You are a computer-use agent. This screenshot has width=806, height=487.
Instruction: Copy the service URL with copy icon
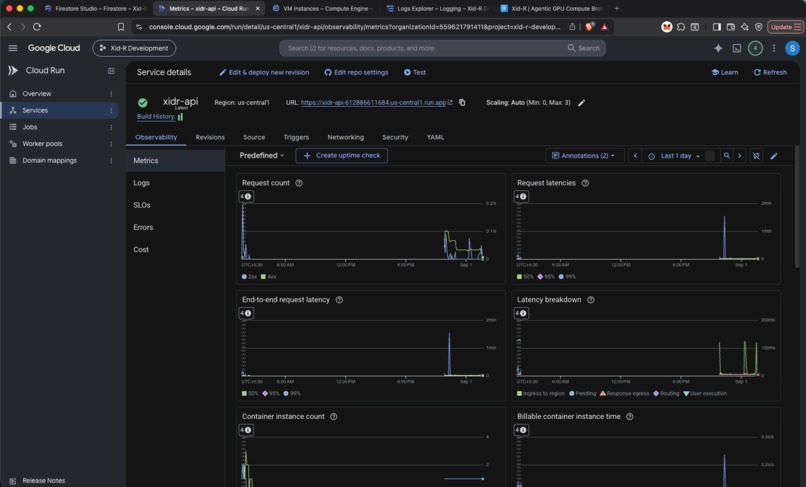tap(462, 102)
